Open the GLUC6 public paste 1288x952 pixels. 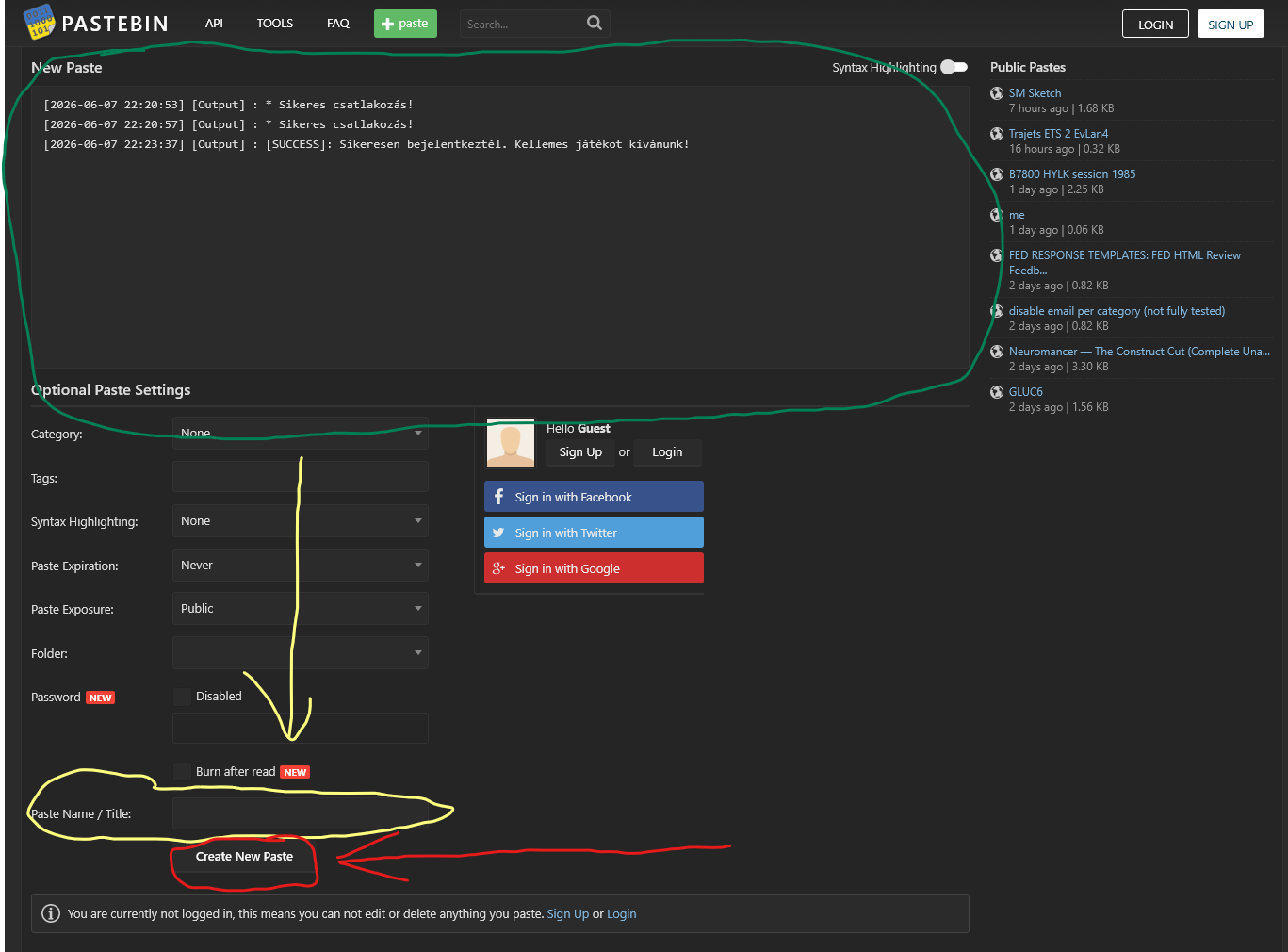coord(1026,392)
